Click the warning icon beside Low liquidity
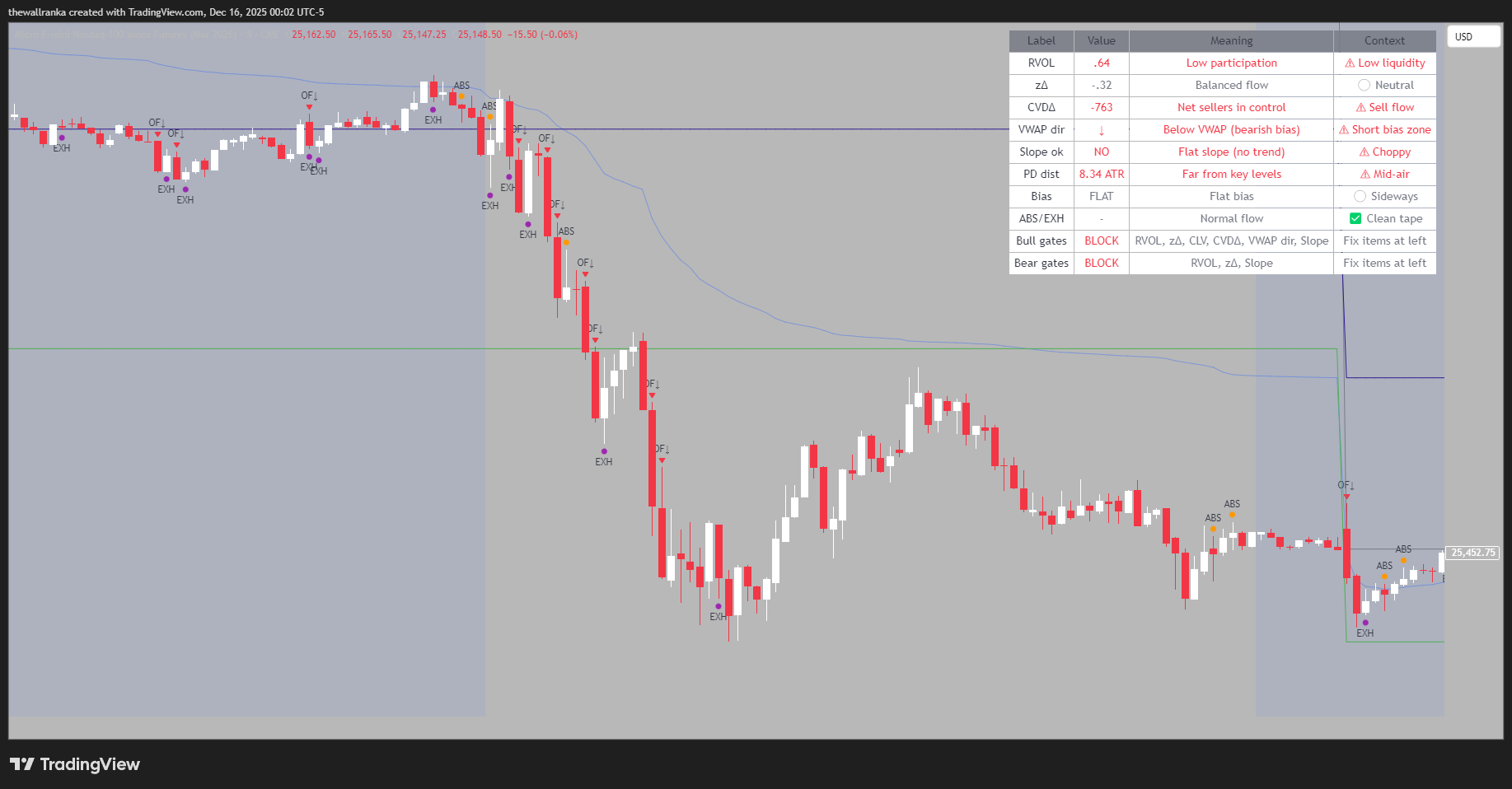 [1350, 63]
